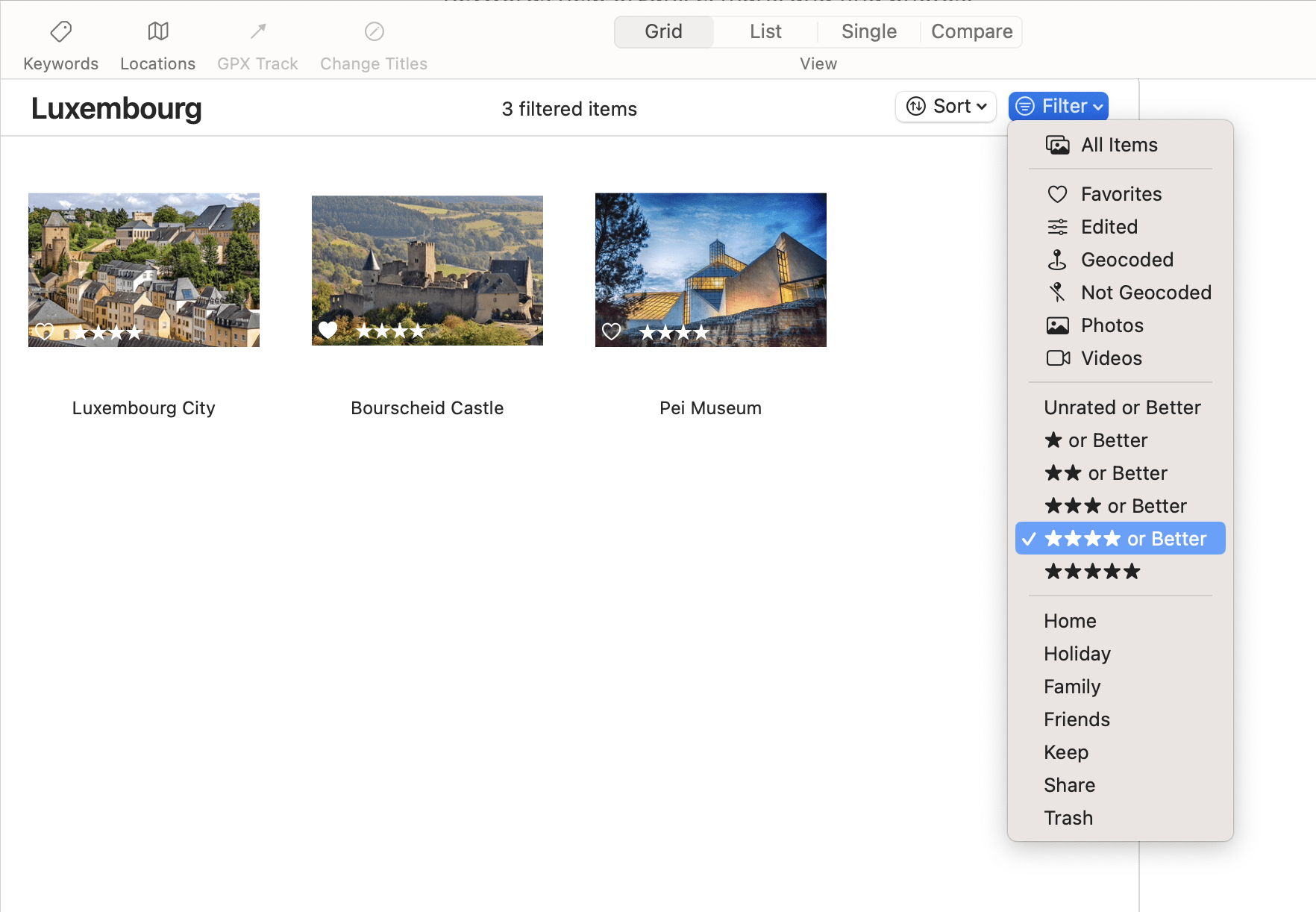
Task: Filter by Geocoded items
Action: tap(1120, 260)
